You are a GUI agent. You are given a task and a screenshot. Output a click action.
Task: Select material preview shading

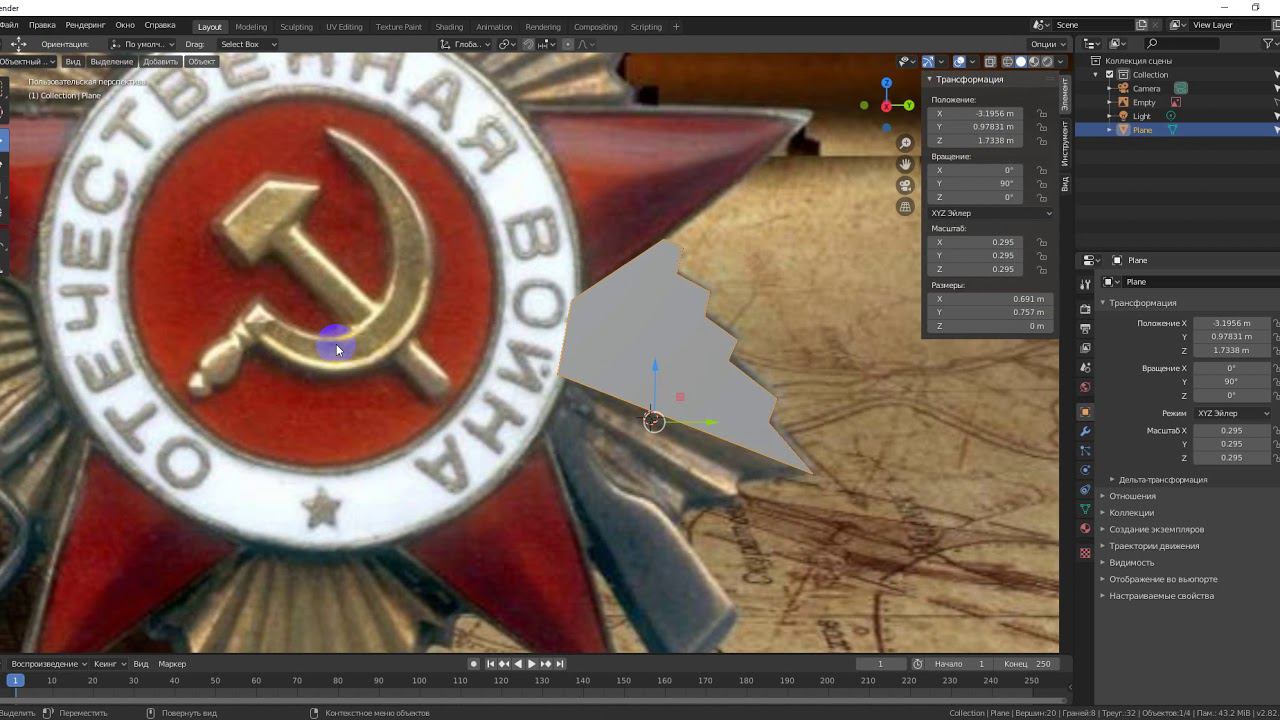pyautogui.click(x=1034, y=62)
